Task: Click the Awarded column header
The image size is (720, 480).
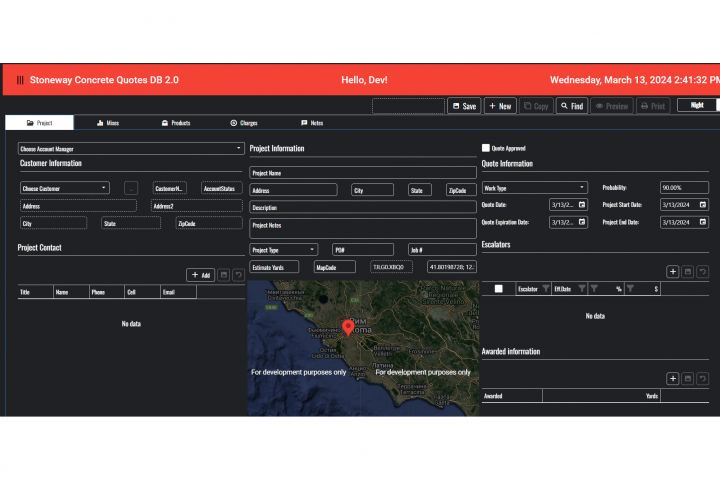Action: pyautogui.click(x=512, y=395)
